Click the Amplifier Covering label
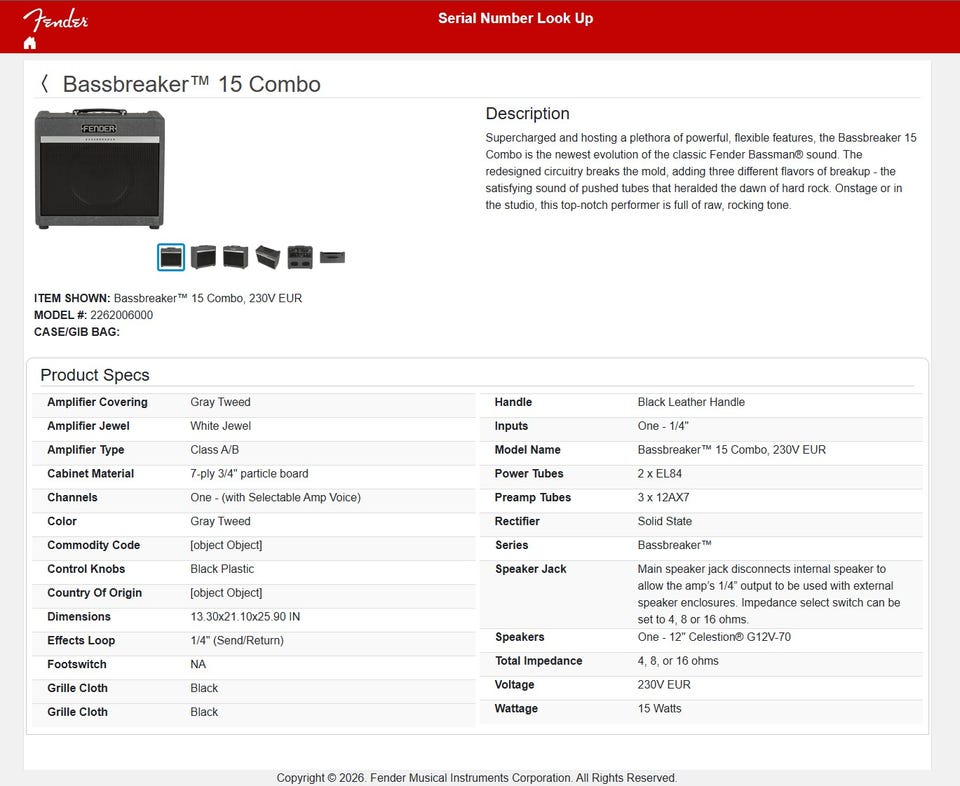960x786 pixels. (97, 402)
